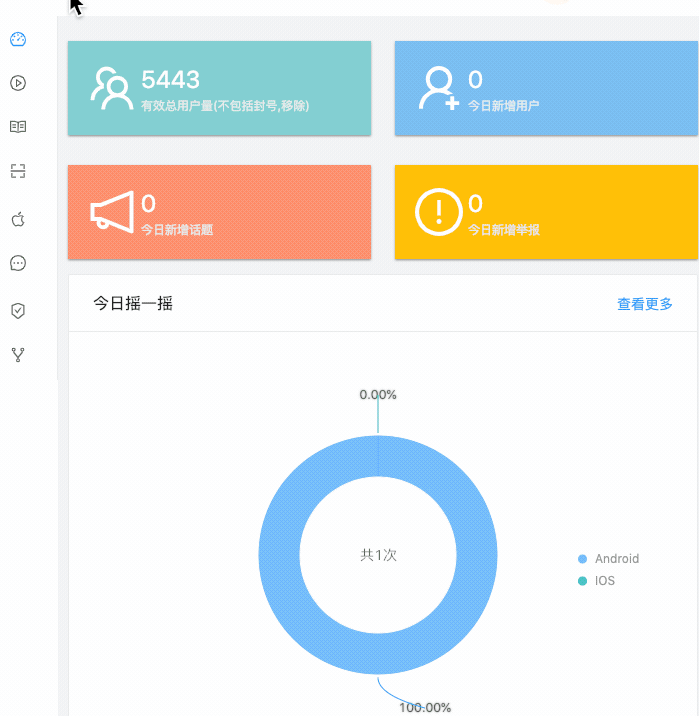699x716 pixels.
Task: Click the 0.00% chart label
Action: tap(378, 395)
